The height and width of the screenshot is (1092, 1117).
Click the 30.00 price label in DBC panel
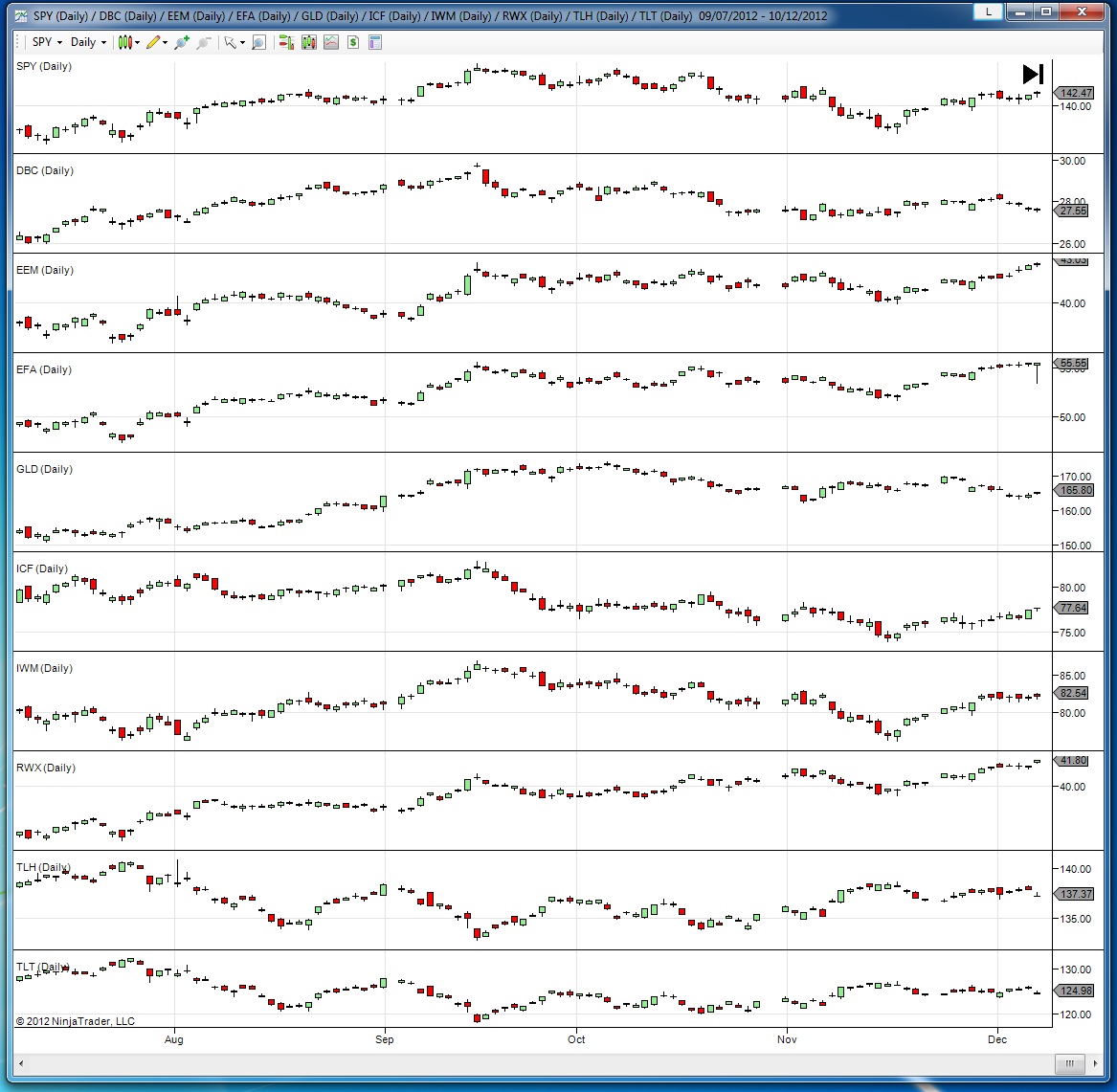pyautogui.click(x=1072, y=161)
